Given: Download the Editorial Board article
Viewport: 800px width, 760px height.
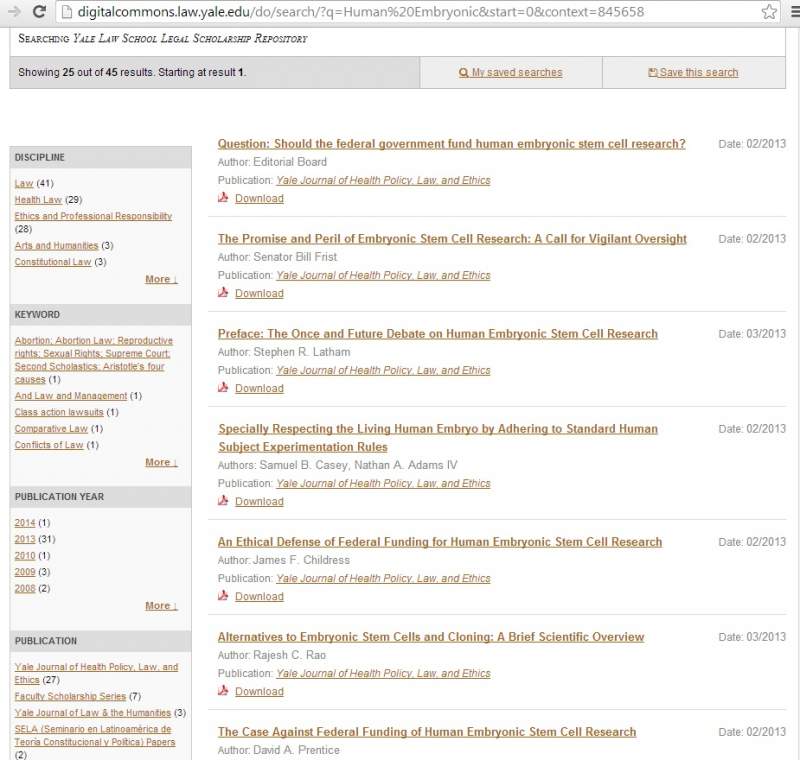Looking at the screenshot, I should click(x=259, y=198).
